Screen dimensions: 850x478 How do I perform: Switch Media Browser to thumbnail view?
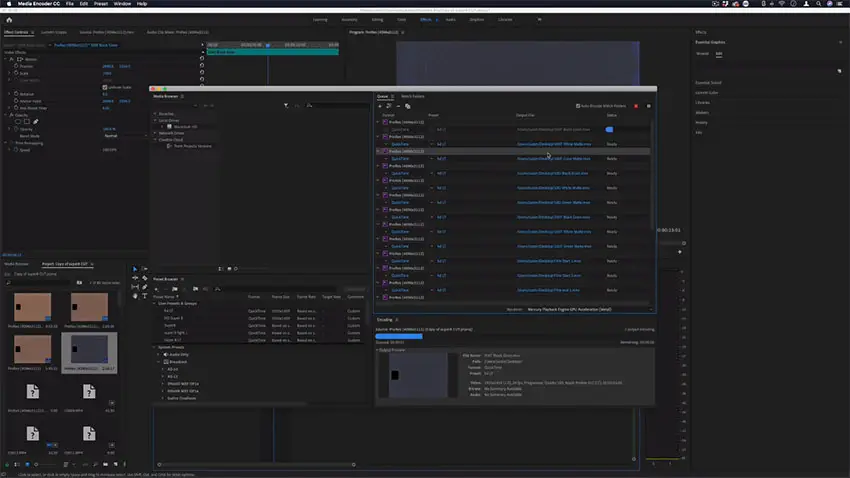[229, 269]
